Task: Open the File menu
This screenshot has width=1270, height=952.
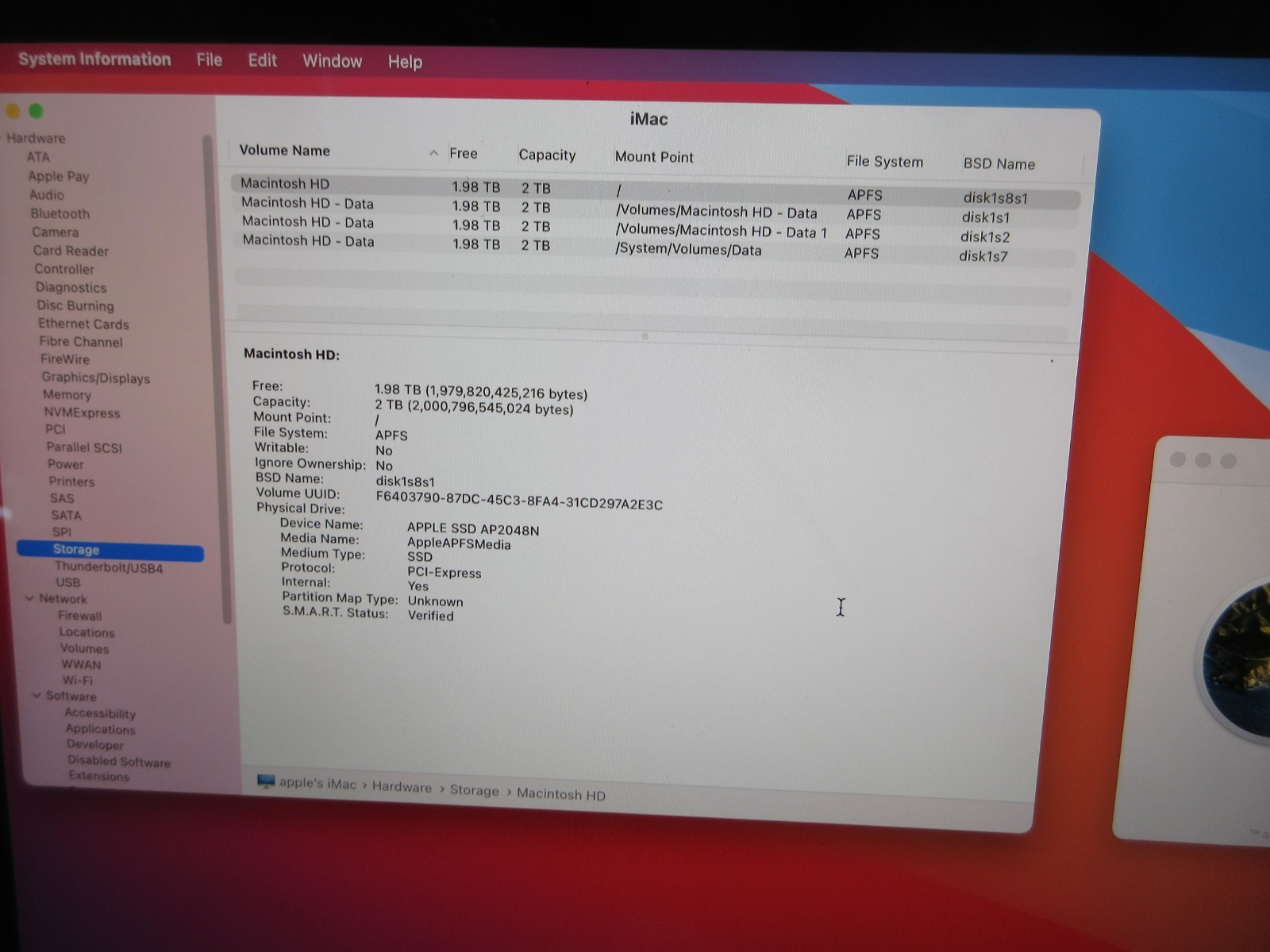Action: 210,60
